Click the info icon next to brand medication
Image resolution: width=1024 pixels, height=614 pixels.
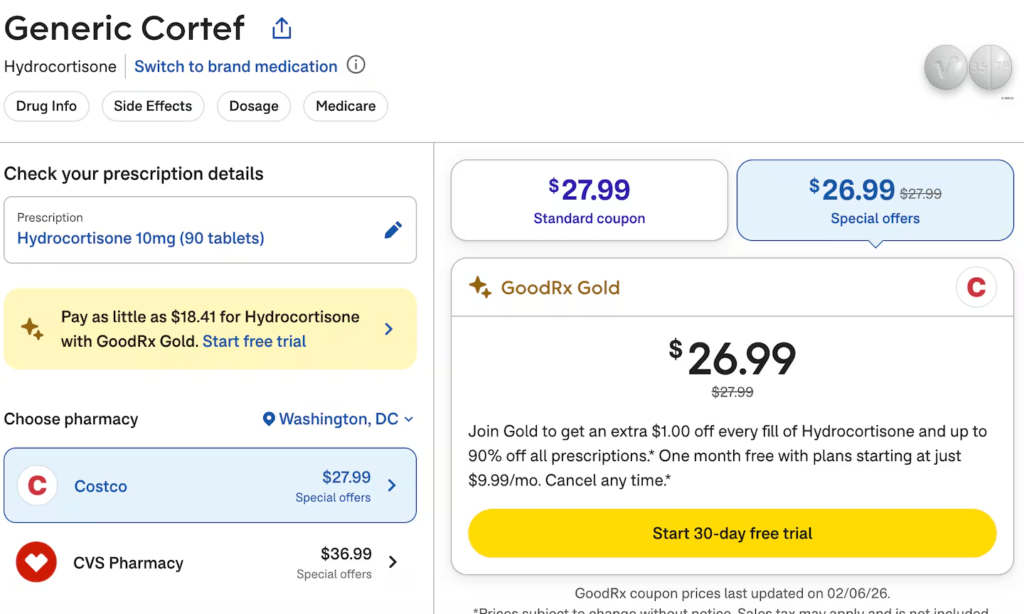click(x=356, y=66)
